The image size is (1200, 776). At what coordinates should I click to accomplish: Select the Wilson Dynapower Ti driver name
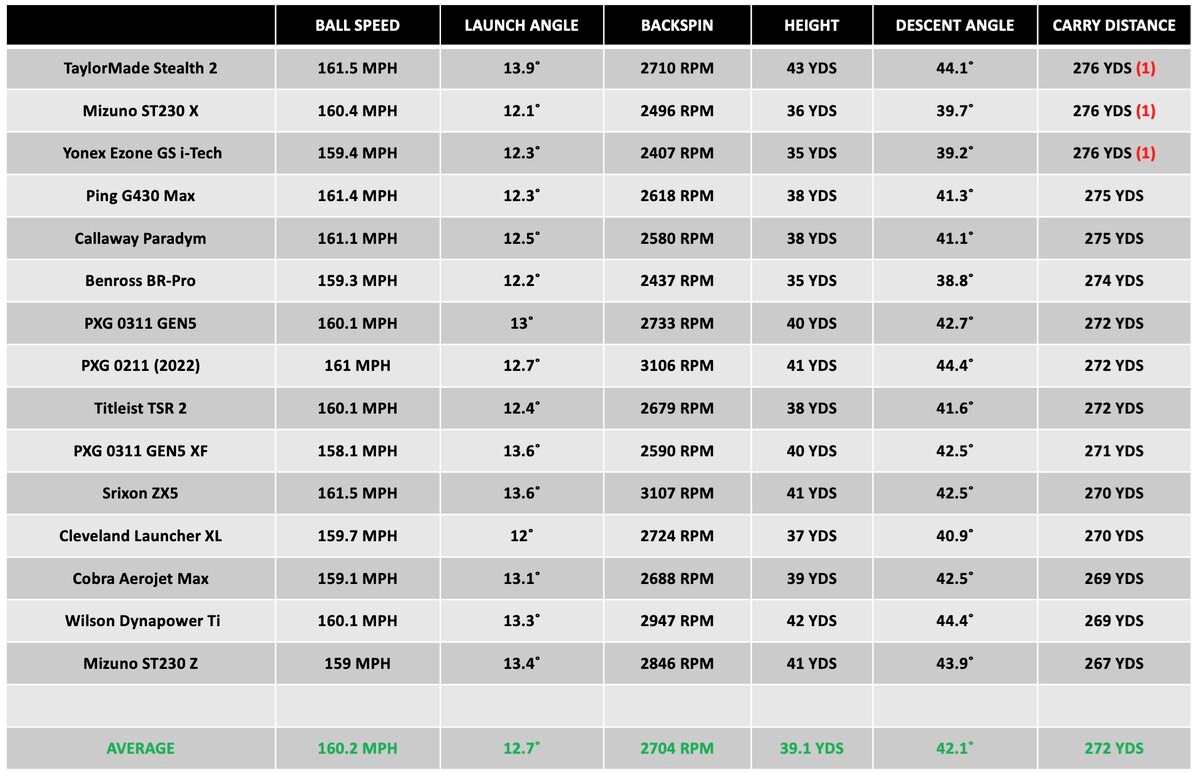point(141,621)
